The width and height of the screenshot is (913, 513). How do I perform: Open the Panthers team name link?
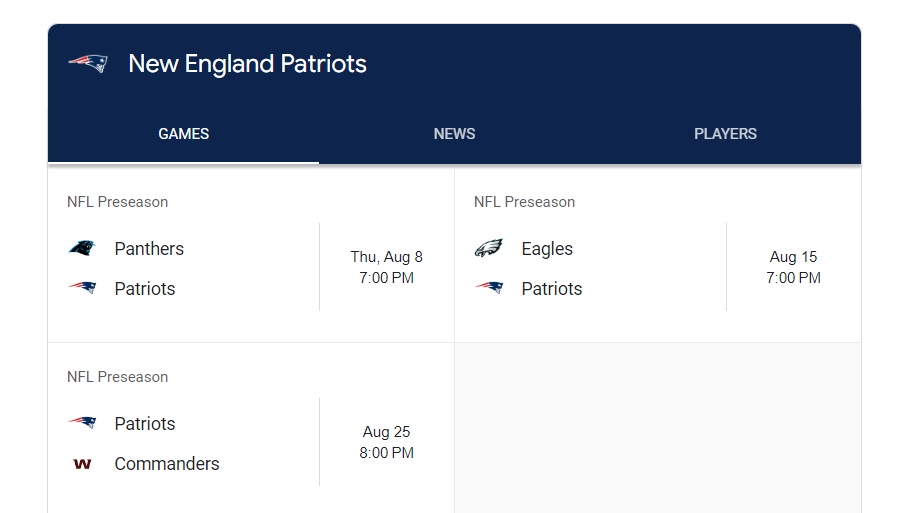click(x=149, y=249)
